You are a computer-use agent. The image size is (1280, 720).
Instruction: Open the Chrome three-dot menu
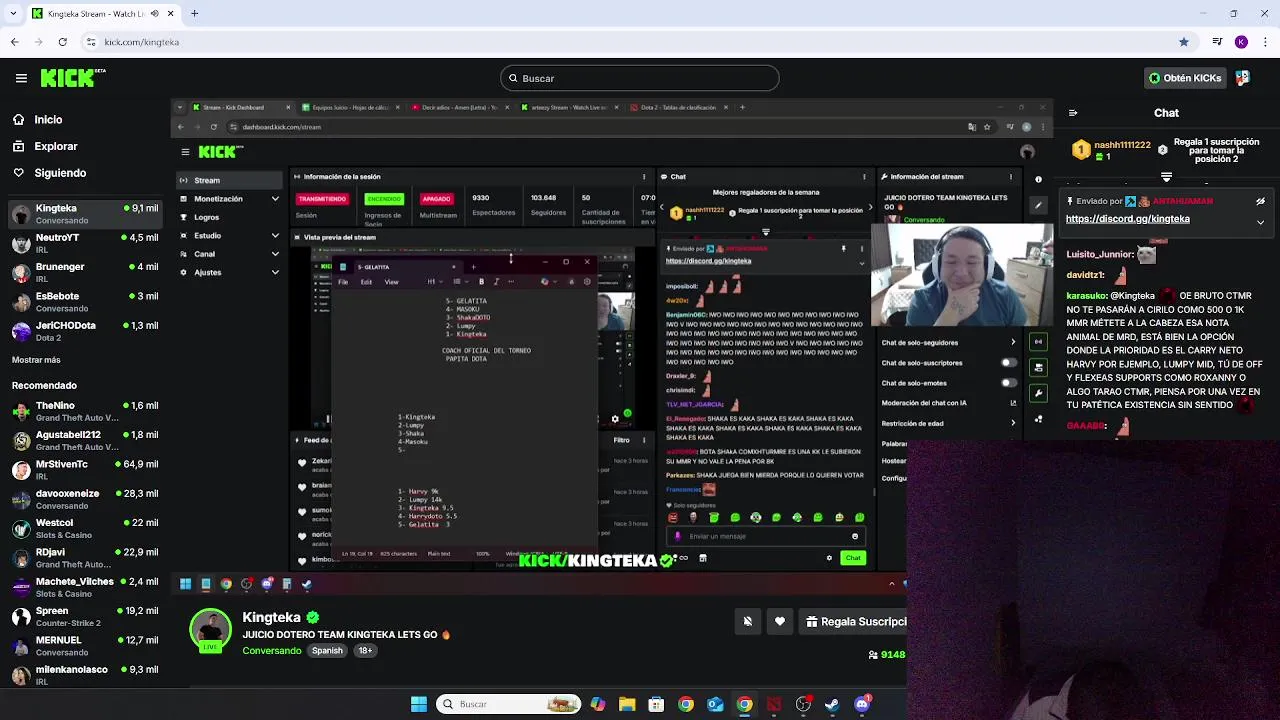1264,42
